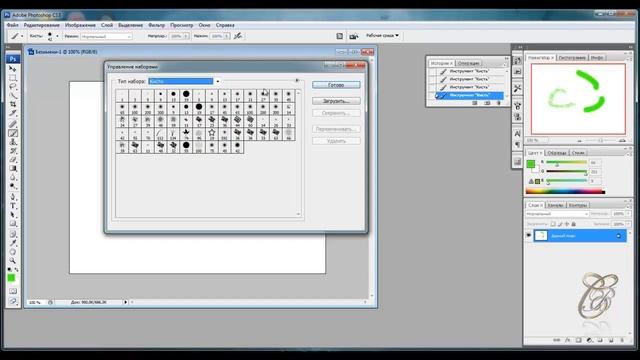Select the Clone Stamp tool
The image size is (640, 360).
click(x=13, y=142)
